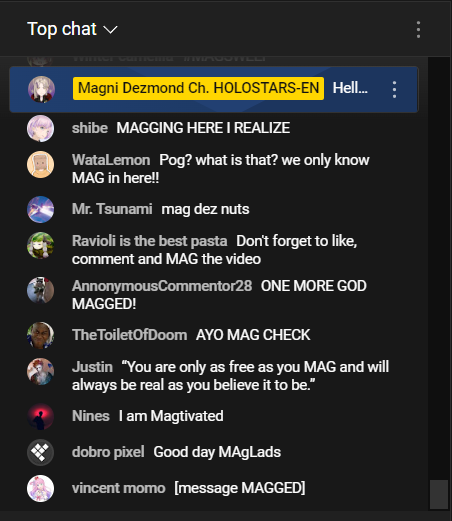
Task: Open Top chat mode selector label
Action: [x=62, y=29]
